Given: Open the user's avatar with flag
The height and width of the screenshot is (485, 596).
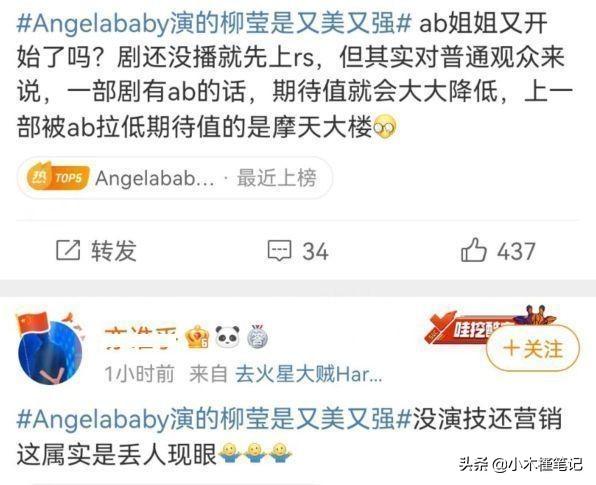Looking at the screenshot, I should coord(50,348).
